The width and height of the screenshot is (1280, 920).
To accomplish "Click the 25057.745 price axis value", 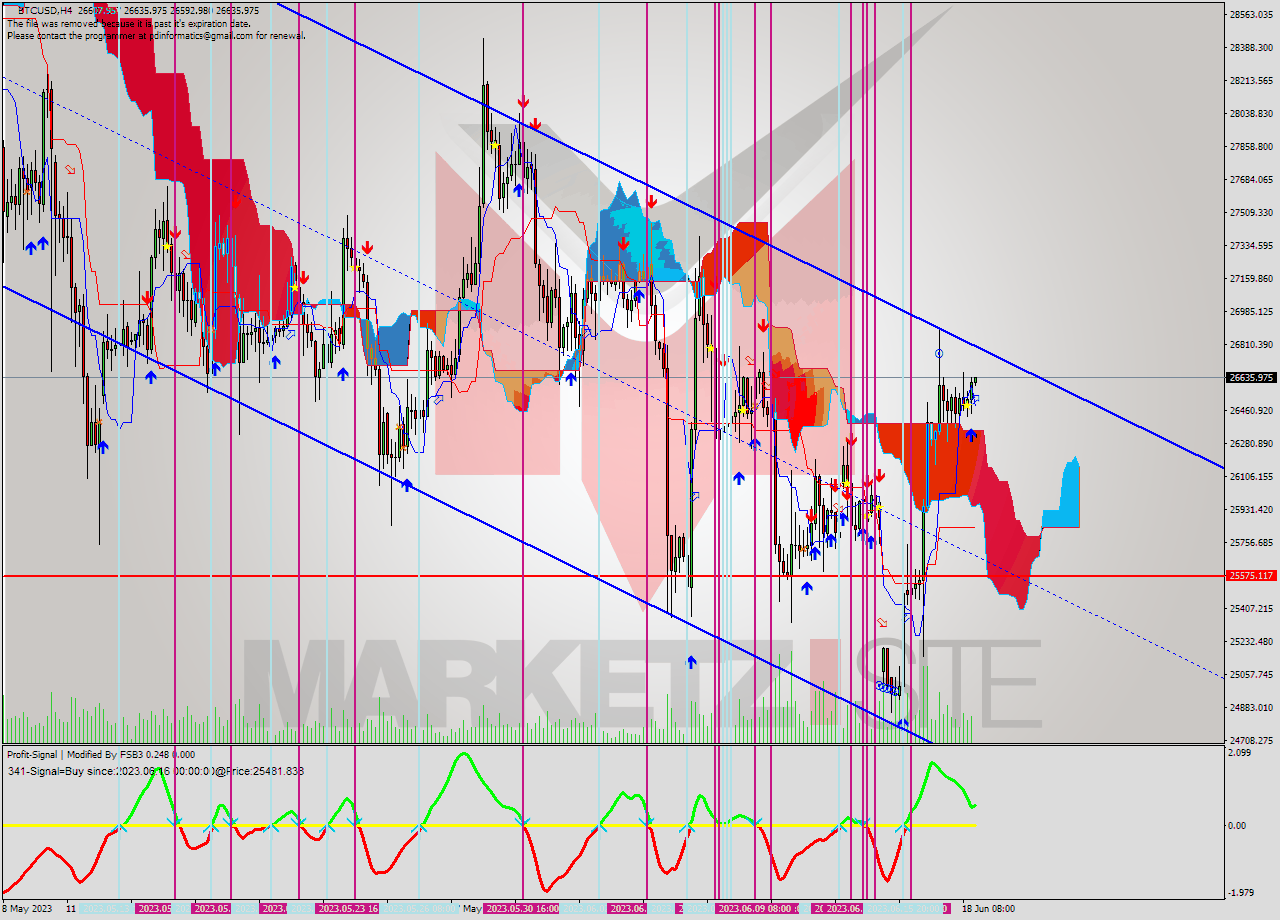I will click(1251, 674).
